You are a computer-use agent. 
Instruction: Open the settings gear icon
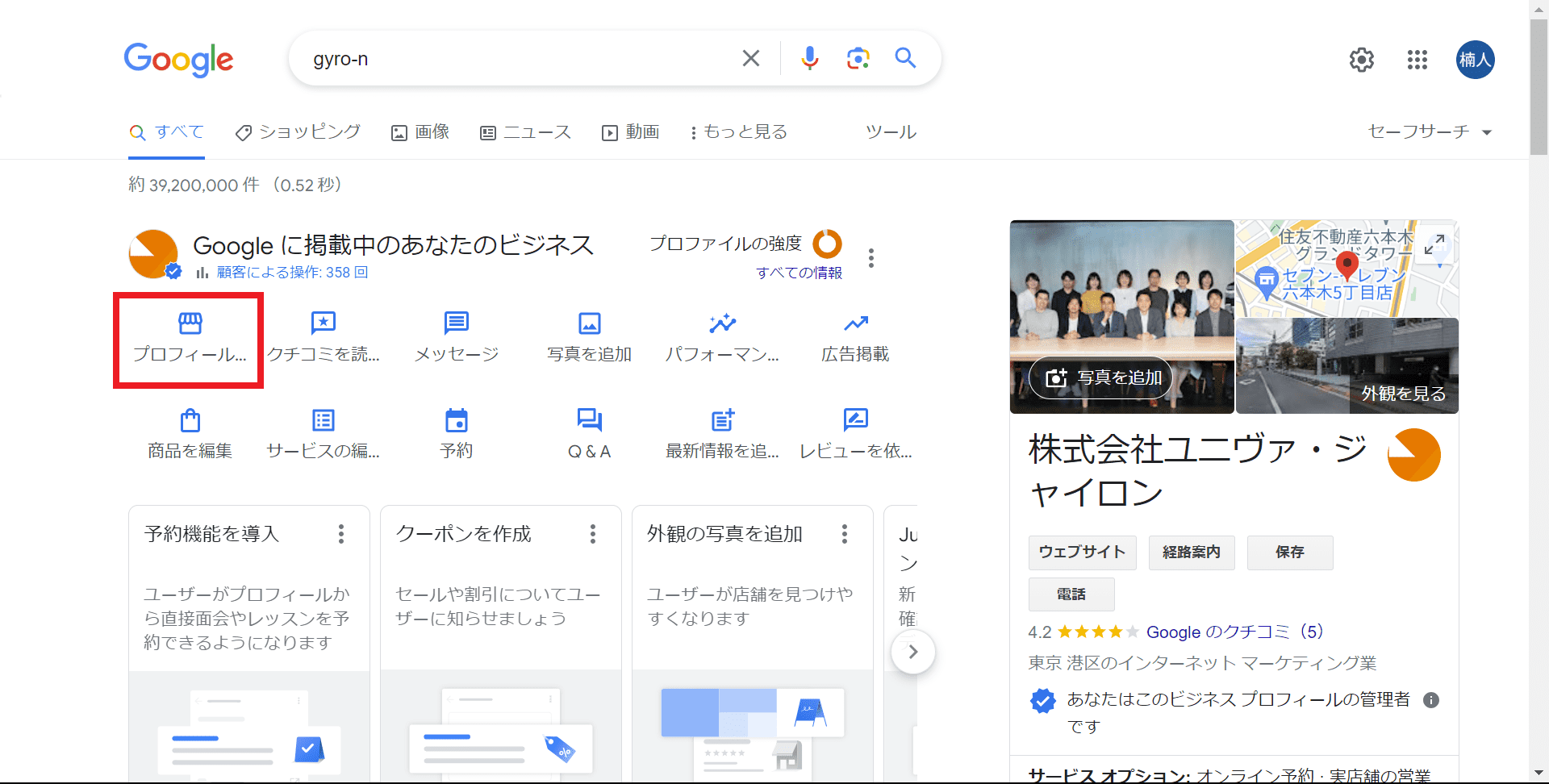click(1362, 60)
